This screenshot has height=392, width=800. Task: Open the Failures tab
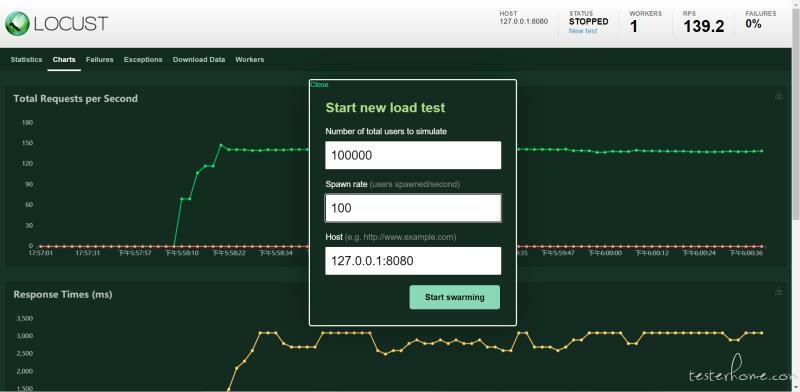point(99,60)
